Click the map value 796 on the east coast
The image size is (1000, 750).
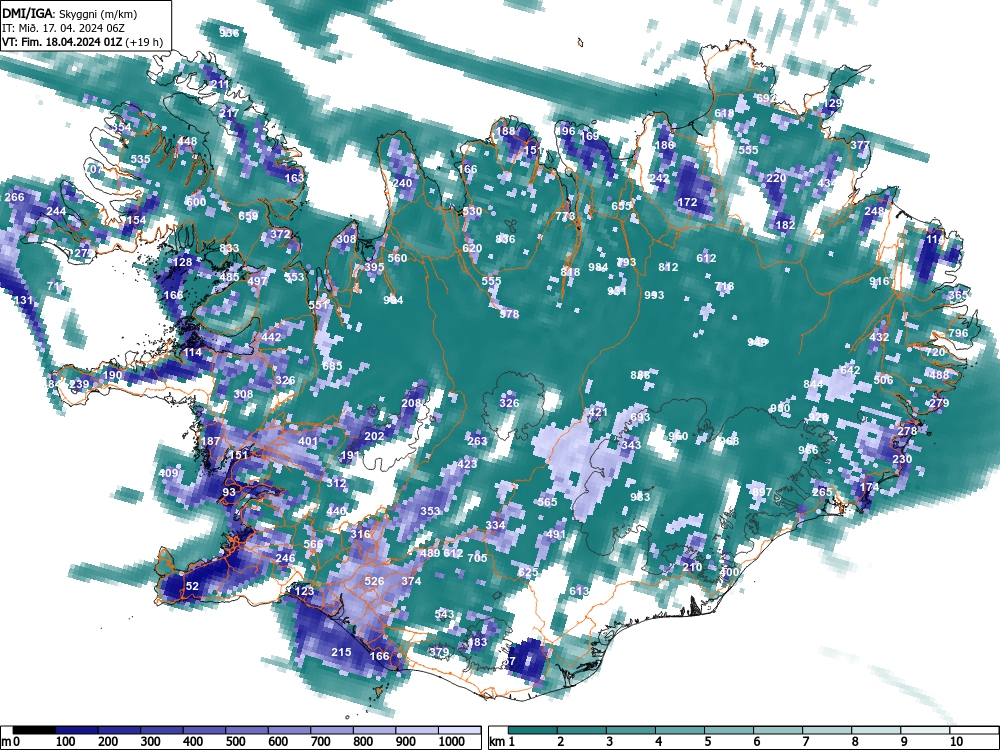[x=958, y=333]
